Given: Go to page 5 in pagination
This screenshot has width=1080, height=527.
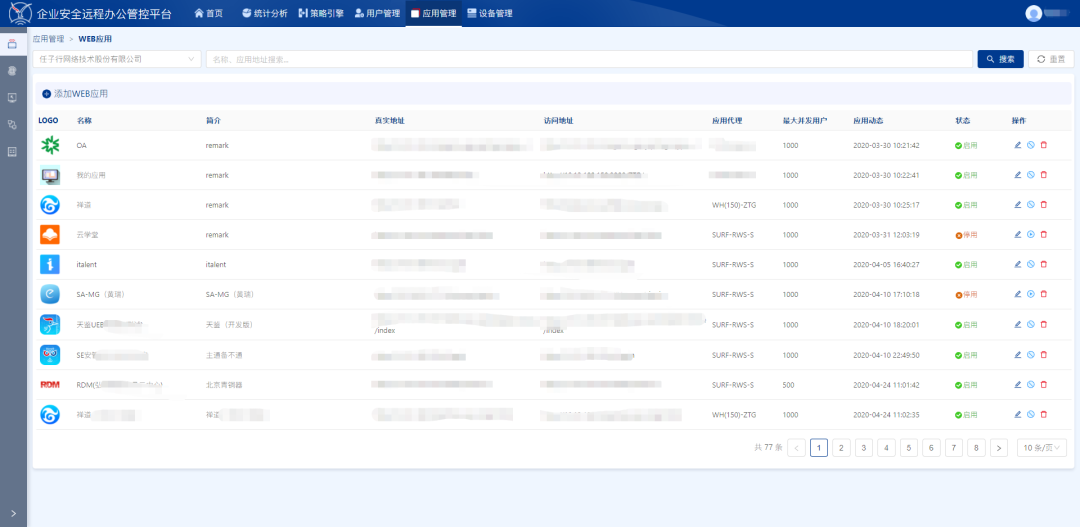Looking at the screenshot, I should tap(909, 448).
